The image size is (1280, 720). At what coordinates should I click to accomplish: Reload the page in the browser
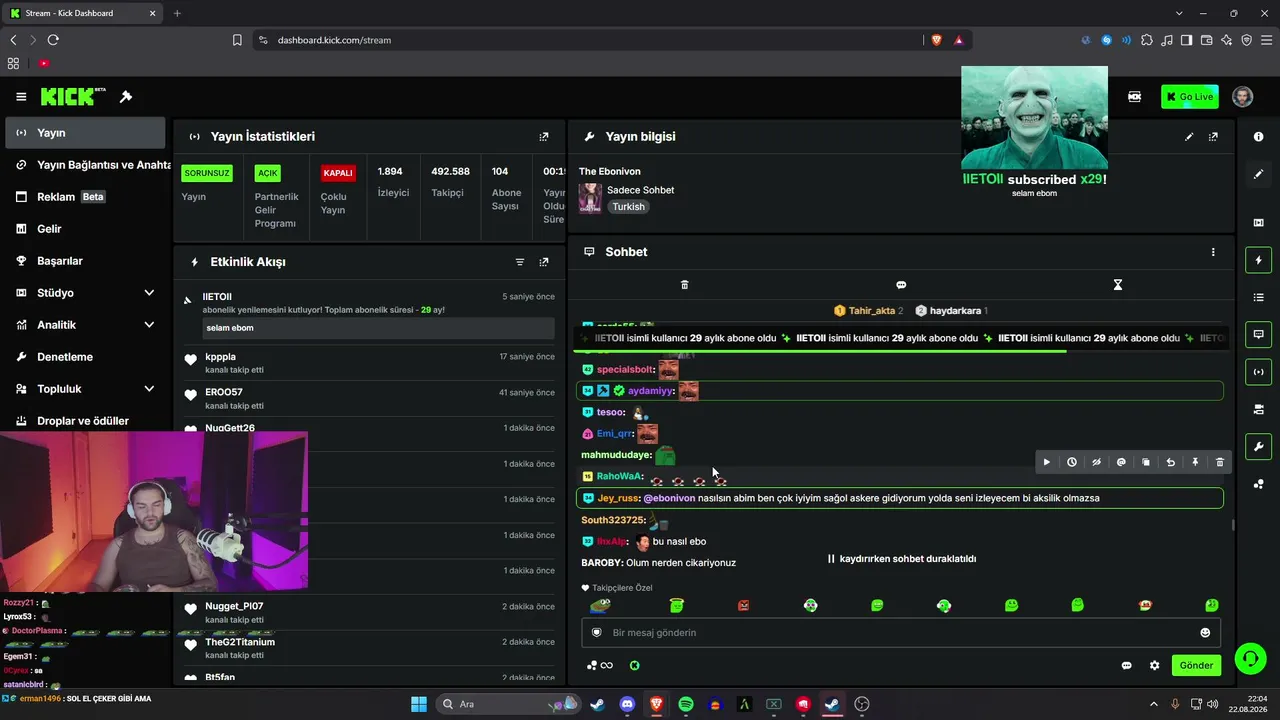(53, 40)
